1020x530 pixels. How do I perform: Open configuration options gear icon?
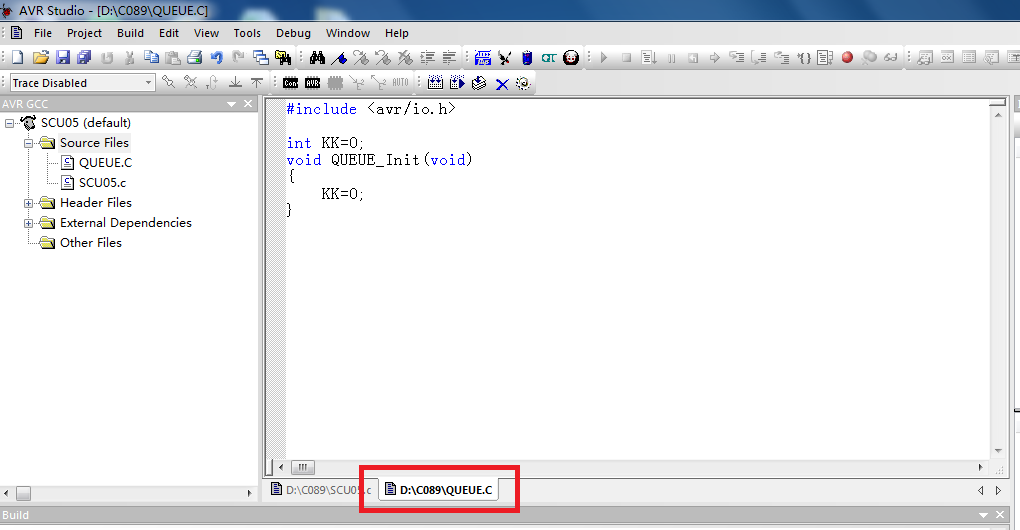point(524,83)
